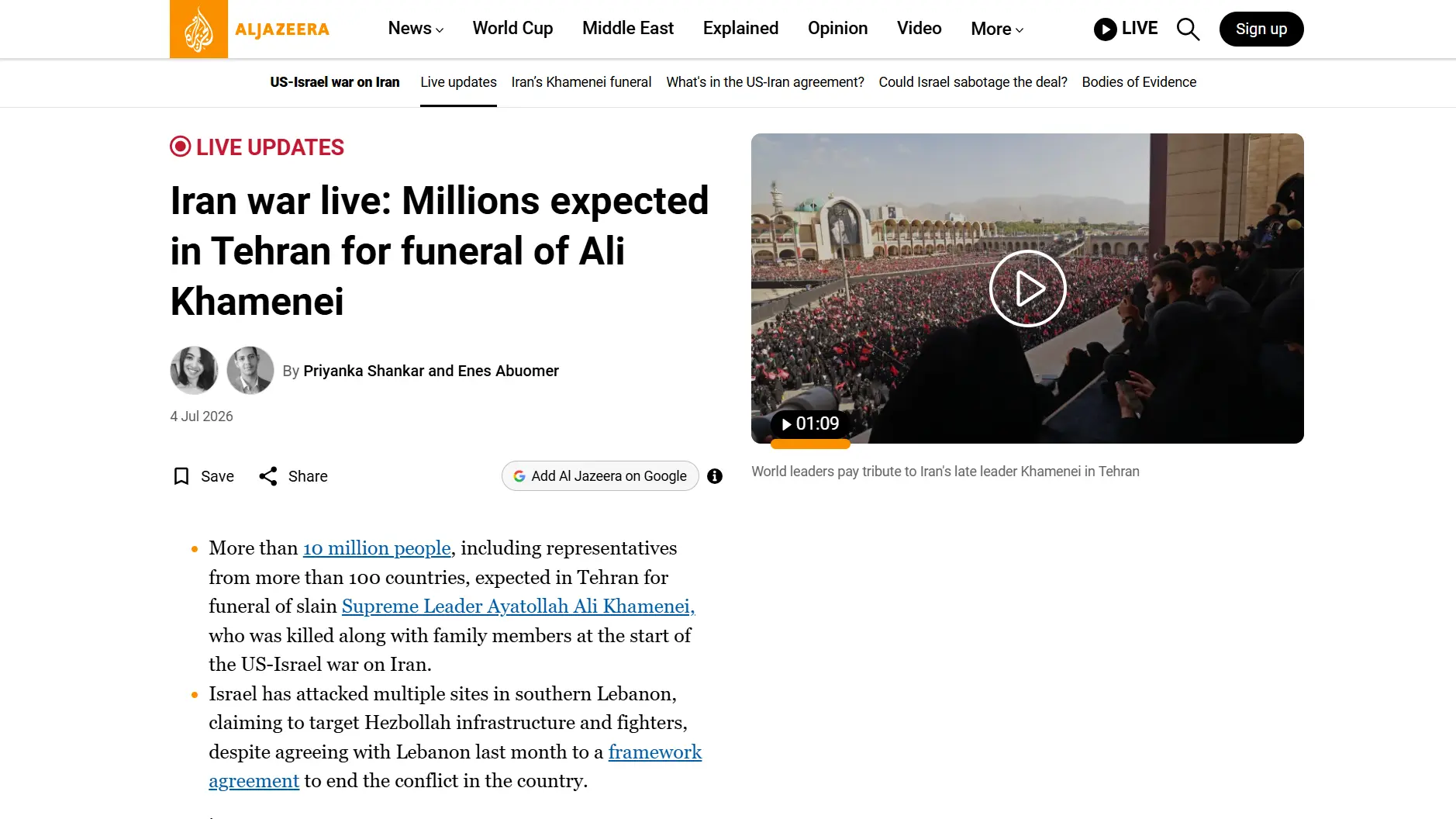Click the Share icon
Viewport: 1456px width, 819px height.
[x=268, y=476]
